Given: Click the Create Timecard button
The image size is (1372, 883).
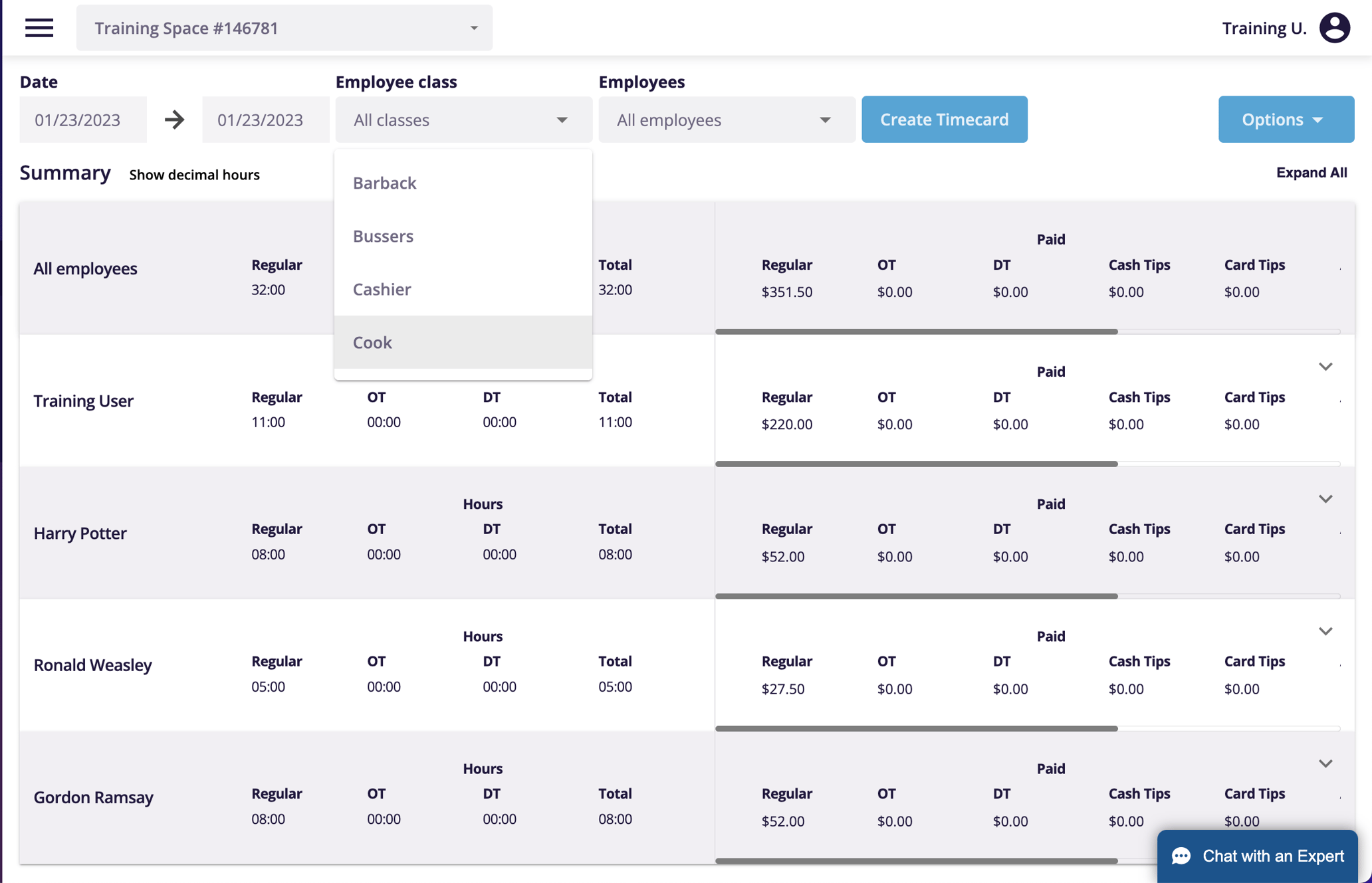Looking at the screenshot, I should 944,120.
